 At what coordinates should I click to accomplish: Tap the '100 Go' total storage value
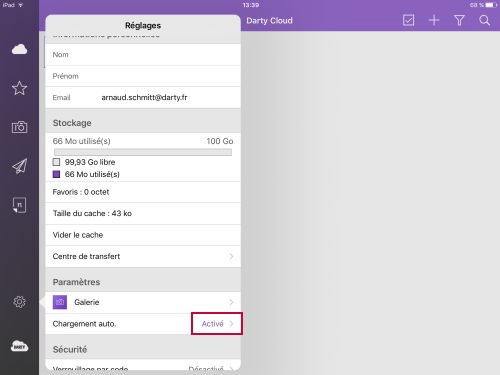coord(220,141)
